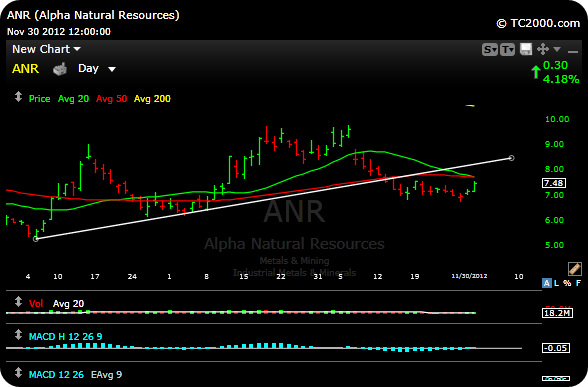Click the TC2000.com copyright text
Image resolution: width=588 pixels, height=387 pixels.
[x=538, y=23]
